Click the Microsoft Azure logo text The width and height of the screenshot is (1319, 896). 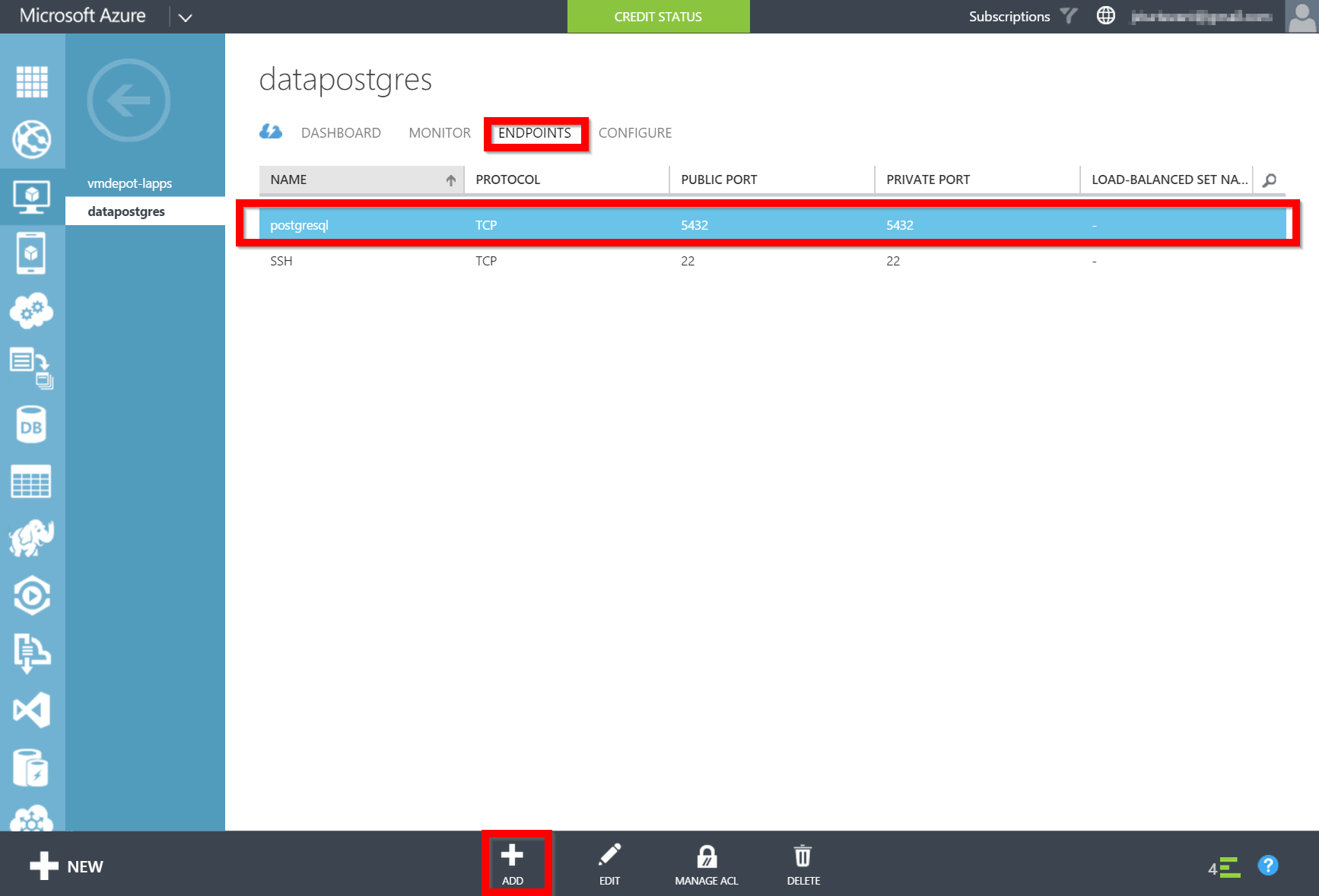pos(82,16)
